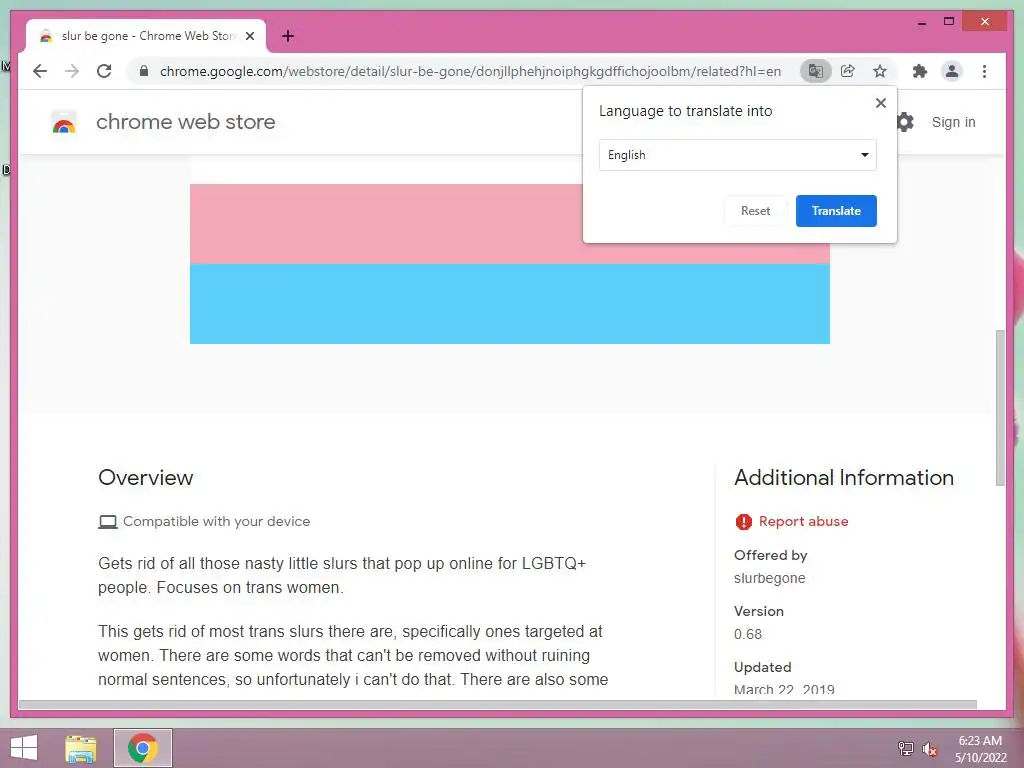Click the forward navigation arrow
Image resolution: width=1024 pixels, height=768 pixels.
72,71
